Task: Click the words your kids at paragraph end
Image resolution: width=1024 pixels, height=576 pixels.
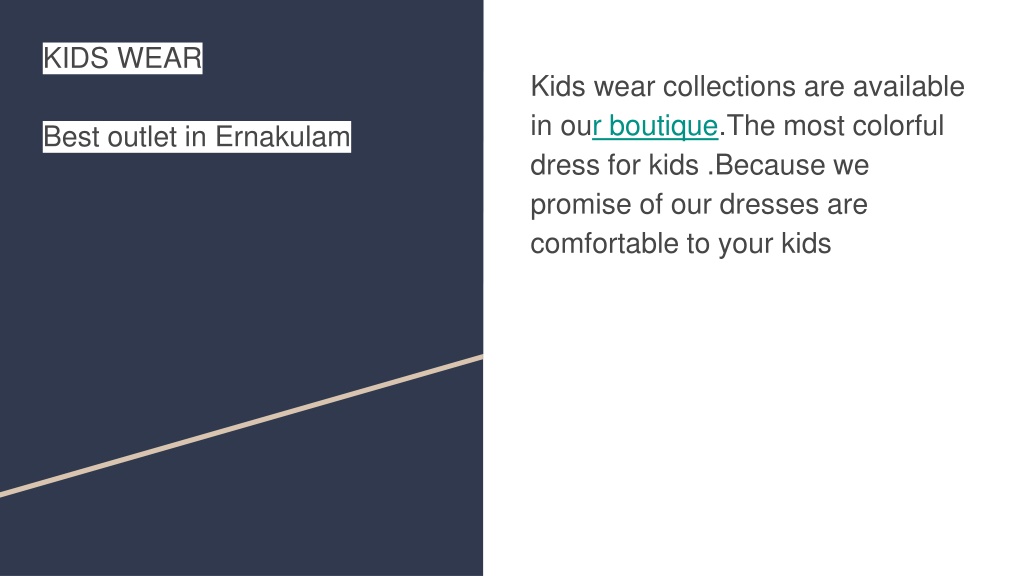Action: (775, 245)
